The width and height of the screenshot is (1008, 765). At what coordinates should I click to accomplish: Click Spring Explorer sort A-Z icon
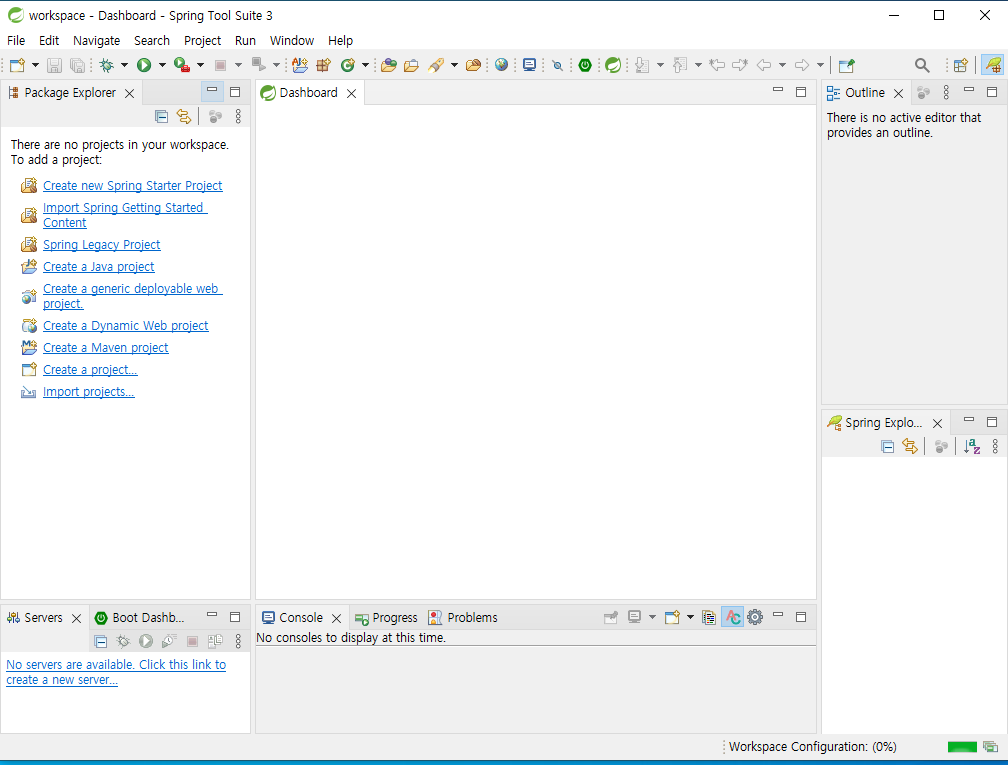click(x=972, y=446)
